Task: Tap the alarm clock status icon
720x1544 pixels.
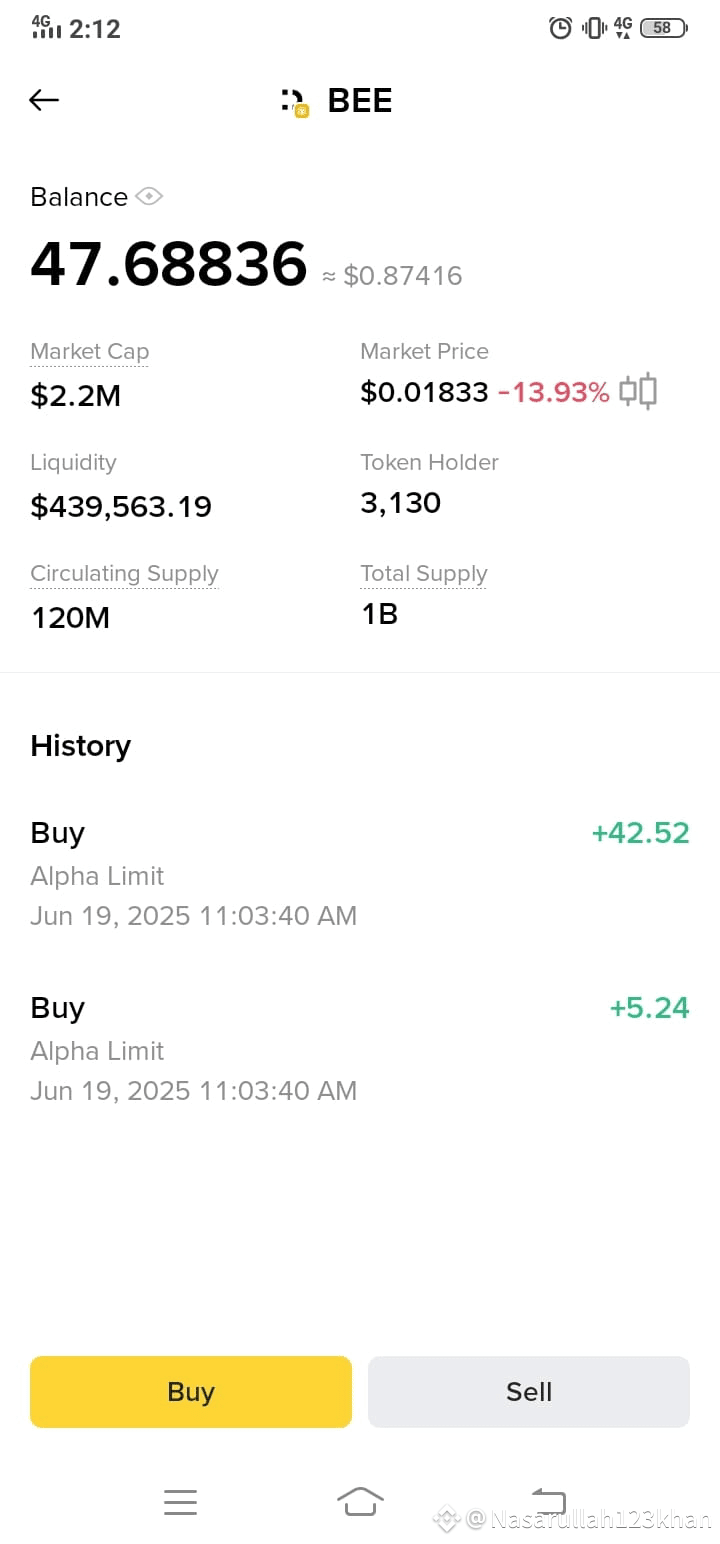Action: [x=561, y=28]
